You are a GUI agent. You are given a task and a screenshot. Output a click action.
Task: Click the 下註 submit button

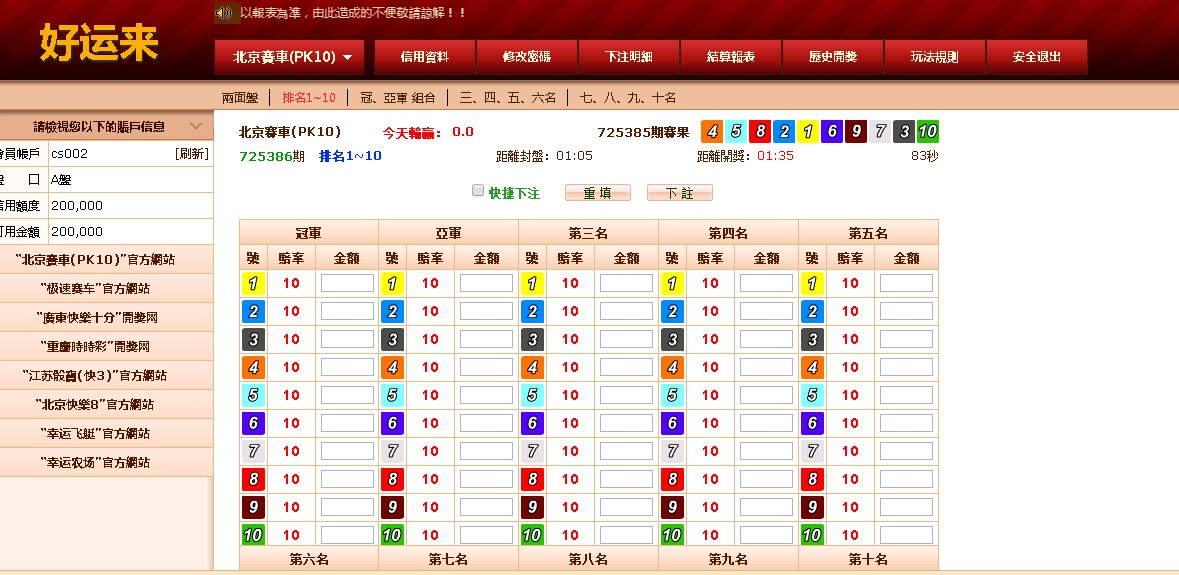680,193
